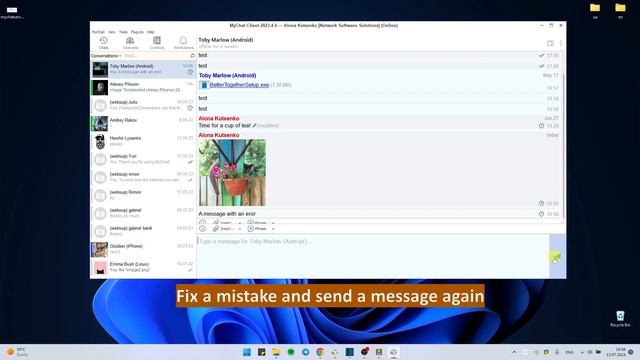The width and height of the screenshot is (640, 360).
Task: Click the Toby Marlow (Android) chat header name
Action: point(226,40)
